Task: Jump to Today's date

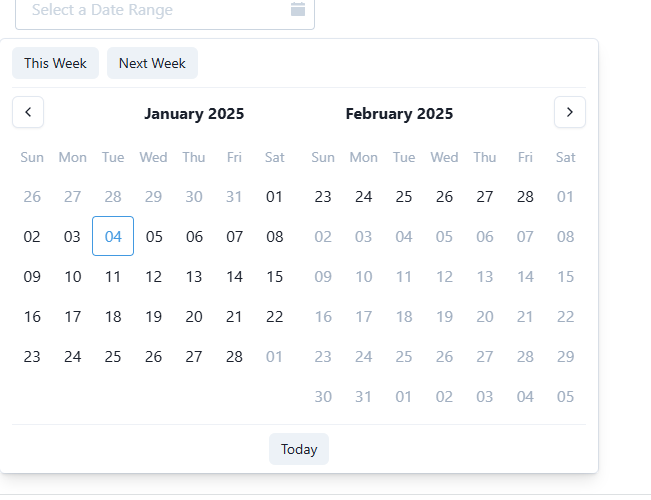Action: tap(299, 449)
